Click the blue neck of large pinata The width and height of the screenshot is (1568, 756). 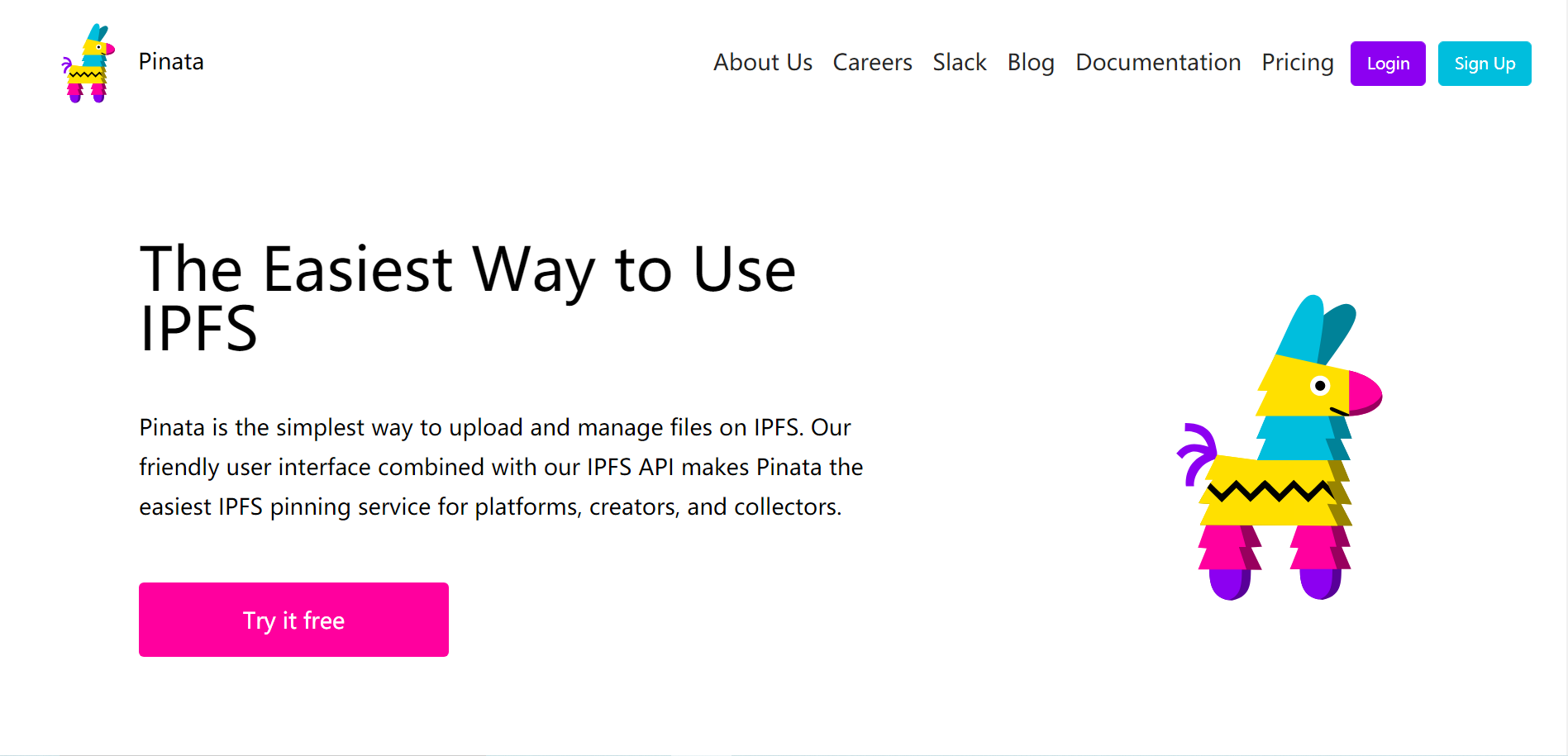click(x=1298, y=438)
